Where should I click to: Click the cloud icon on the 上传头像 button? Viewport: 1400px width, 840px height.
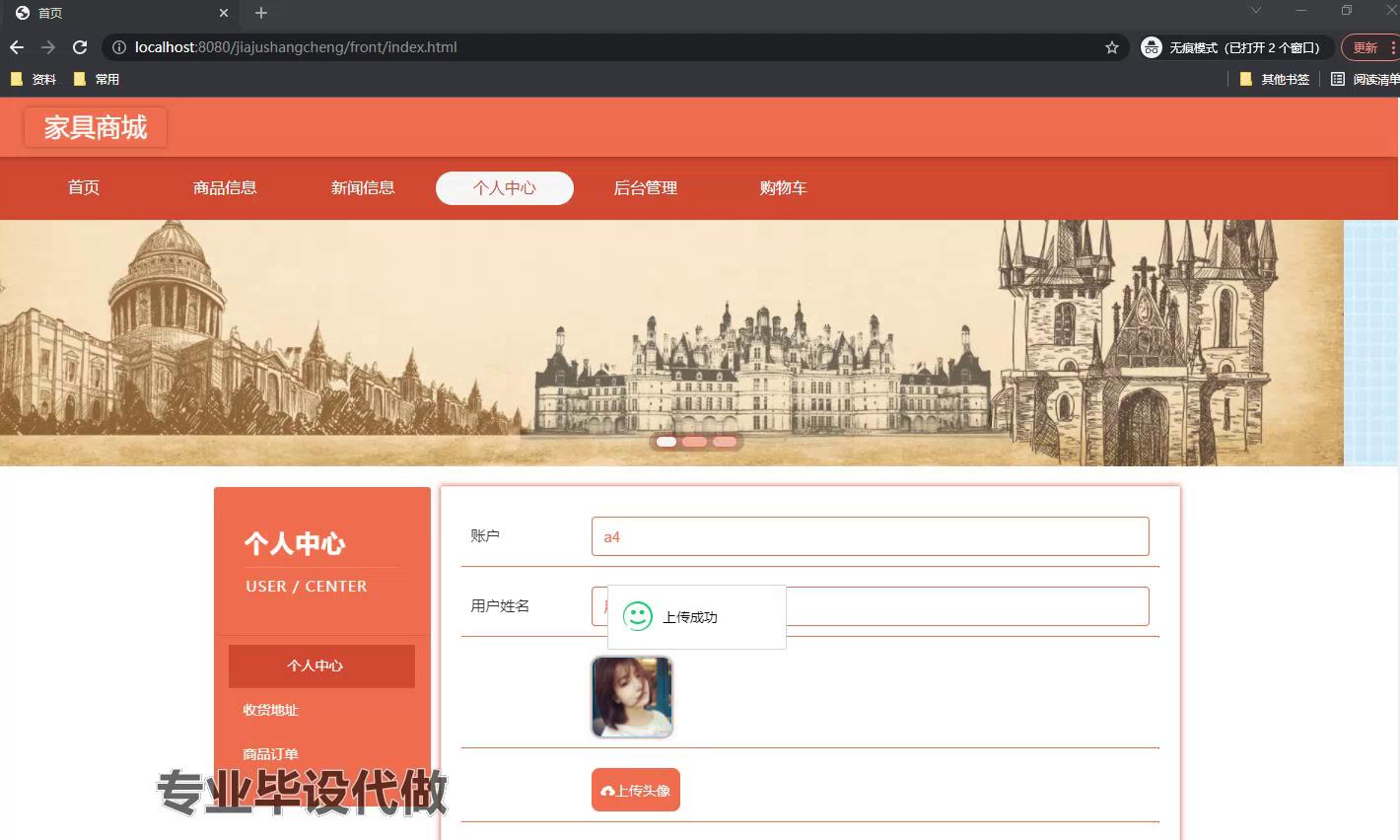606,789
